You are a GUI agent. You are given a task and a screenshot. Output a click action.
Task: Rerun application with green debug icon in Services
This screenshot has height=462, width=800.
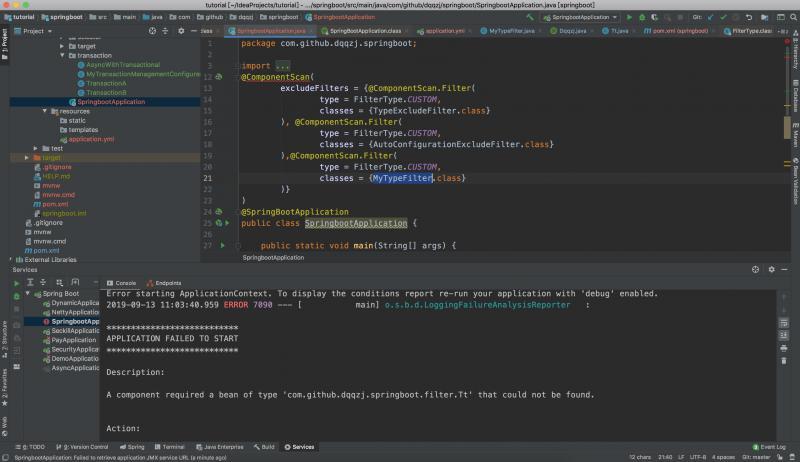pos(16,296)
